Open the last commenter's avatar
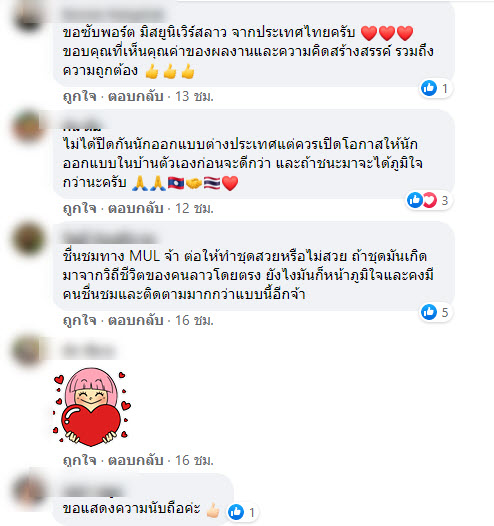The height and width of the screenshot is (526, 494). [x=29, y=490]
